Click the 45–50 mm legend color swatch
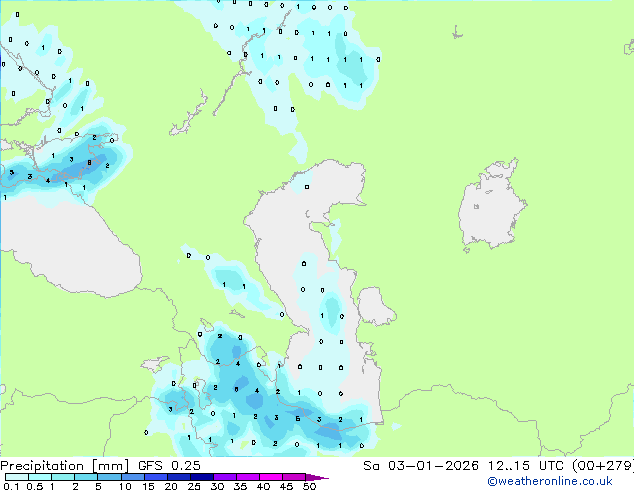634x490 pixels. 294,477
